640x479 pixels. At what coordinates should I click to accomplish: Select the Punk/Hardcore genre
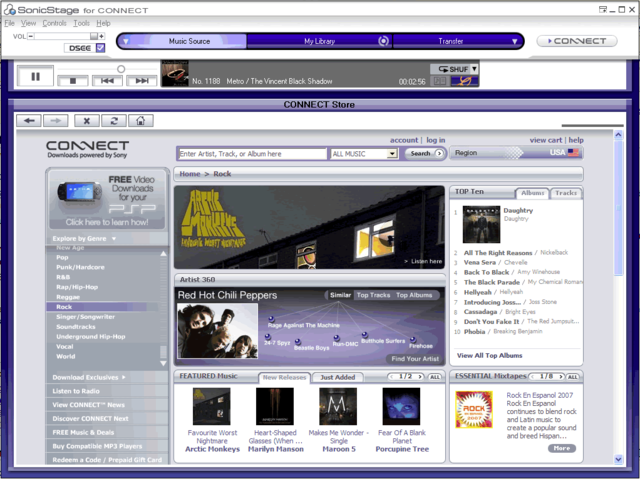point(80,267)
